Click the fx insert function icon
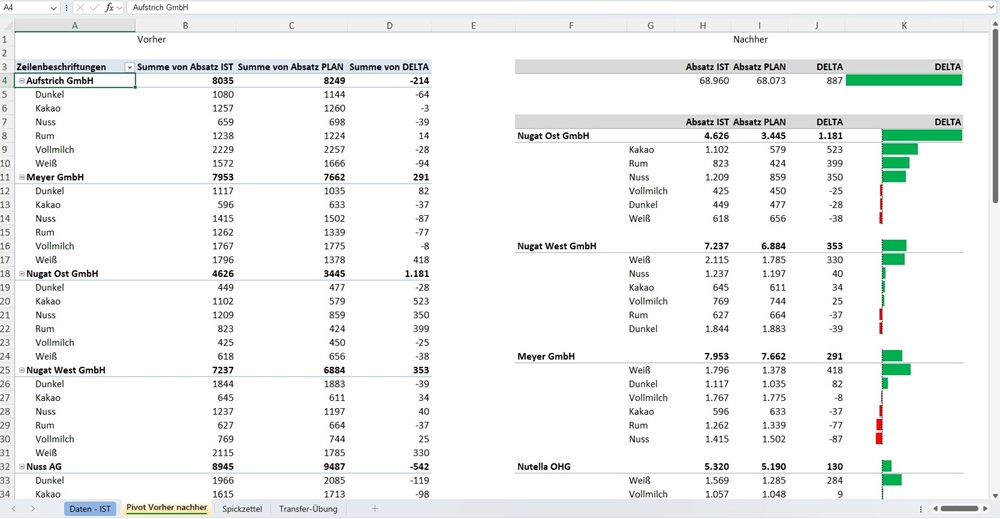 (109, 8)
